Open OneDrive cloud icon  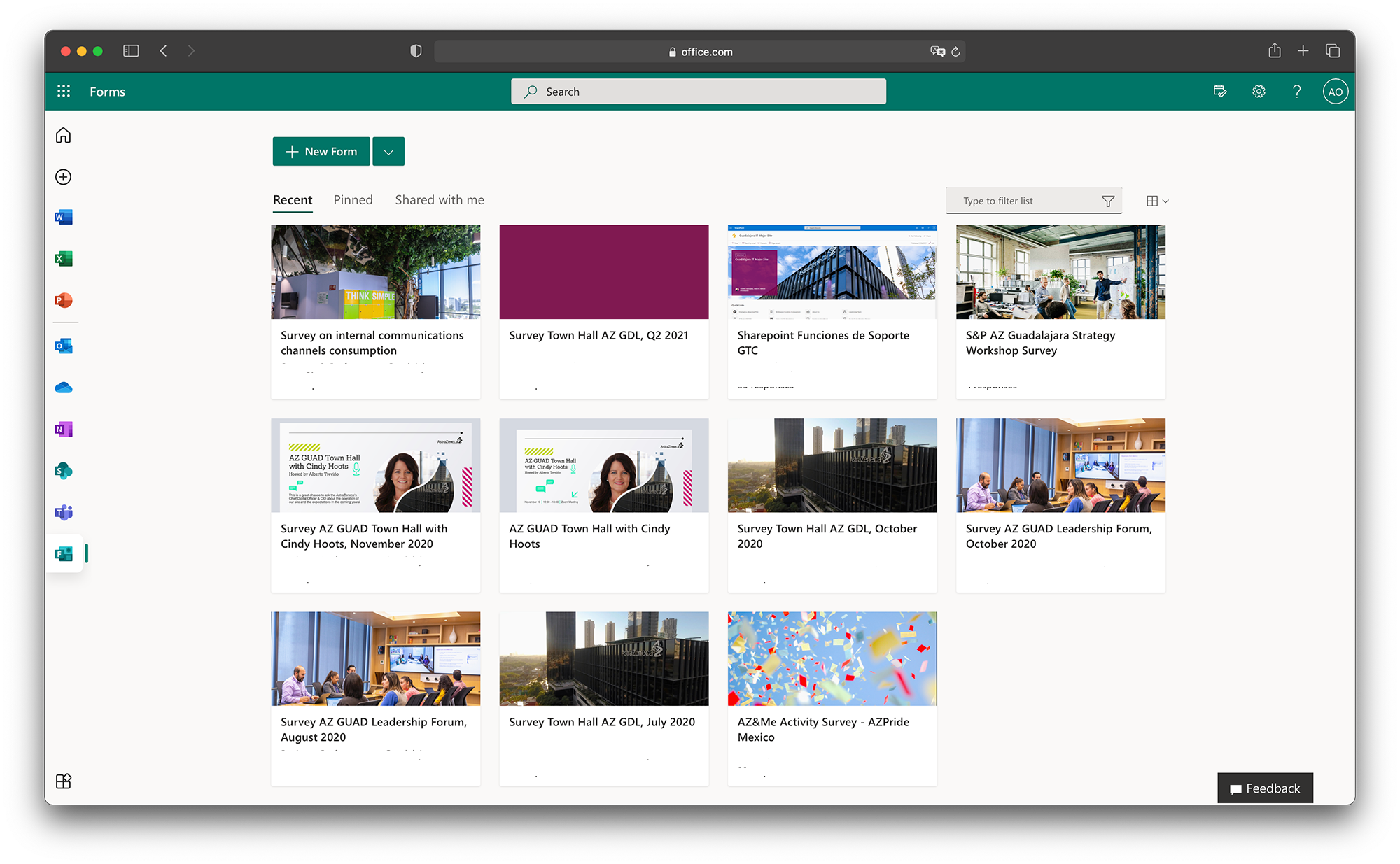click(64, 388)
